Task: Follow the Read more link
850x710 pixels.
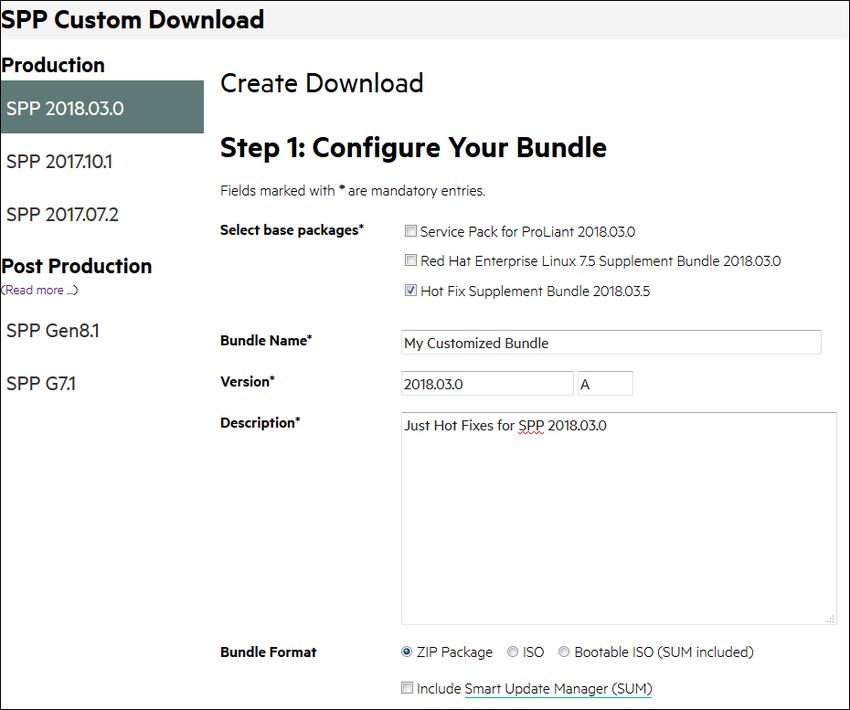Action: 40,290
